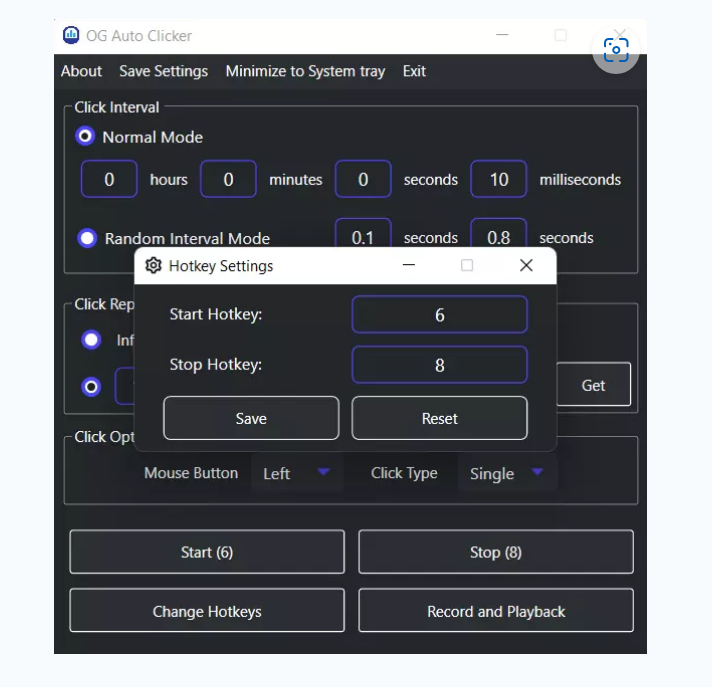Click the Get button

point(593,385)
